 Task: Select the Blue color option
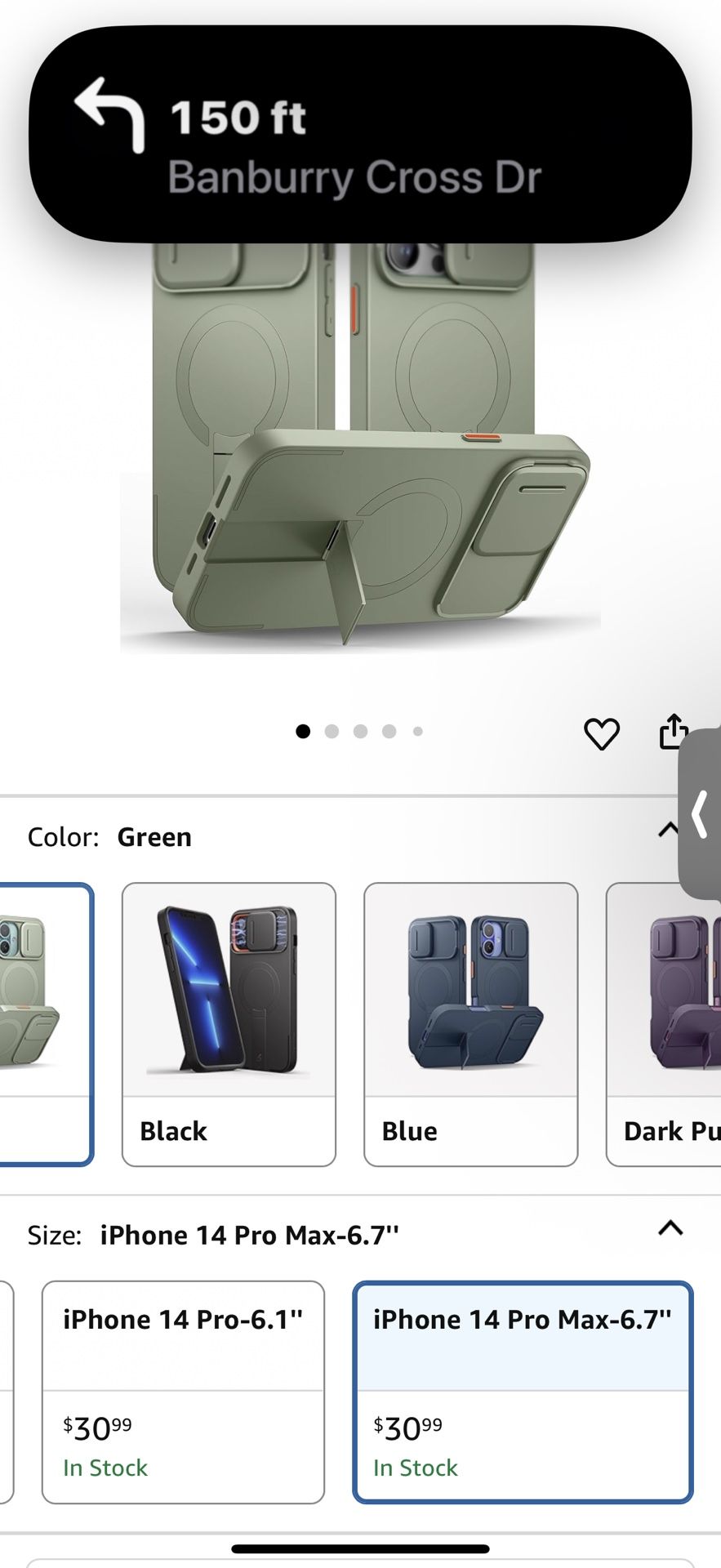(x=470, y=1024)
